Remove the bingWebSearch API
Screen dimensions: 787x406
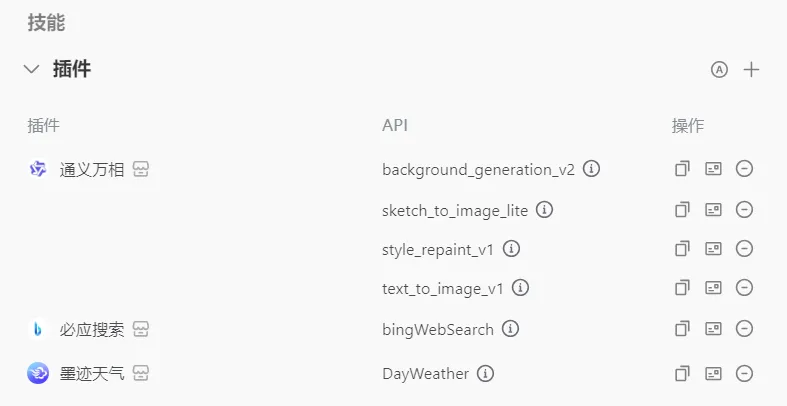(x=744, y=328)
